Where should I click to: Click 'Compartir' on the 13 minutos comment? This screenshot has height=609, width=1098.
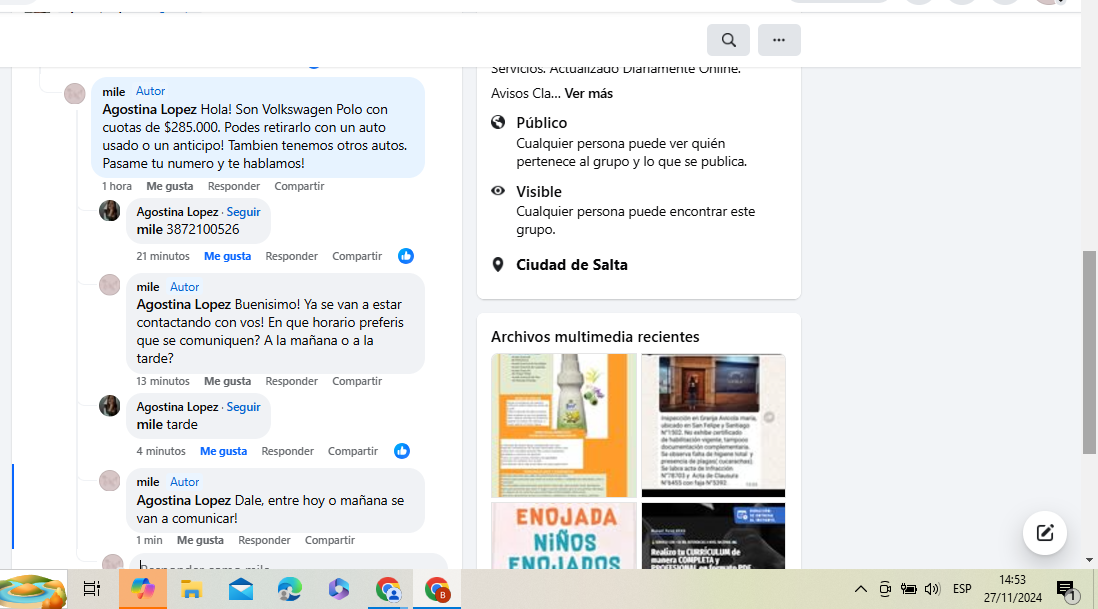tap(357, 381)
